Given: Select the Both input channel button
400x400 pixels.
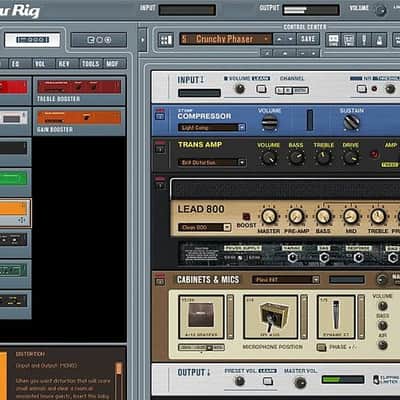Looking at the screenshot, I should pyautogui.click(x=300, y=90).
